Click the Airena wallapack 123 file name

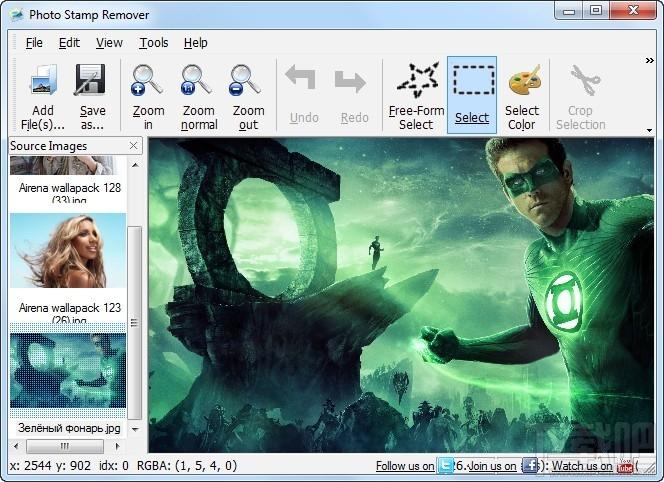pyautogui.click(x=70, y=313)
